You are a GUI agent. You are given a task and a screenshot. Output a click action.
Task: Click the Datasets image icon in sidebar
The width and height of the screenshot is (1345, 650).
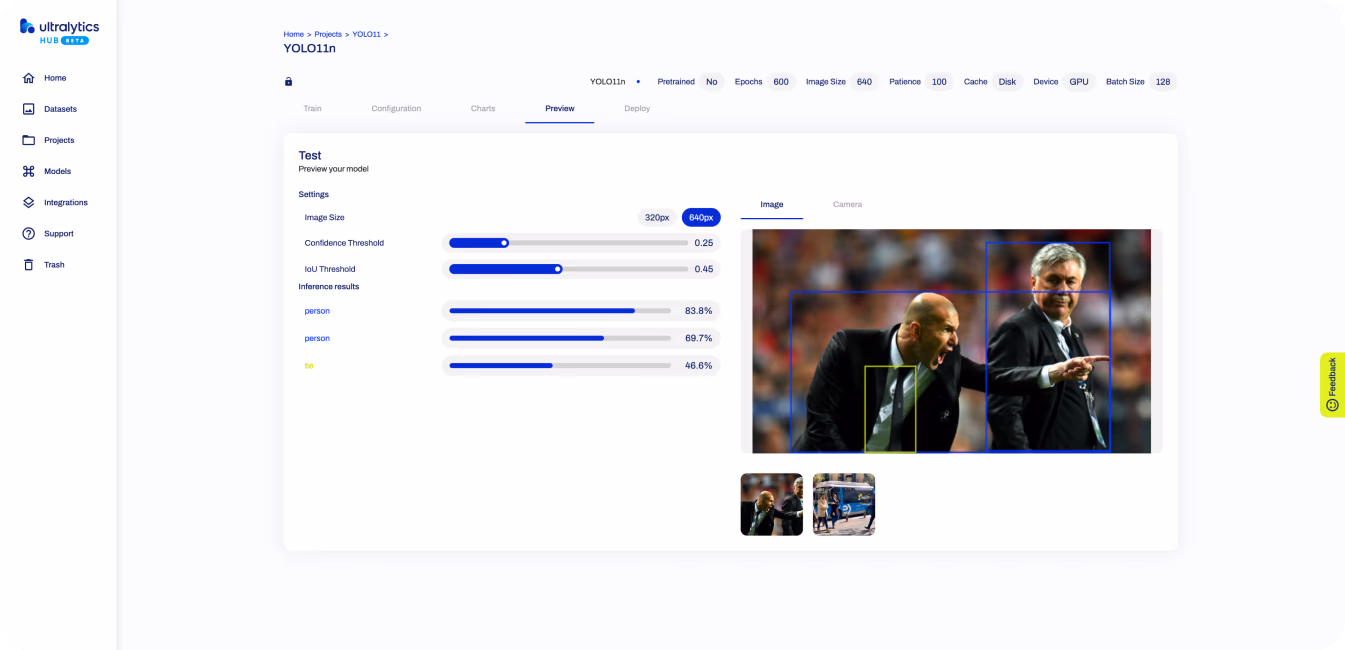click(x=28, y=109)
